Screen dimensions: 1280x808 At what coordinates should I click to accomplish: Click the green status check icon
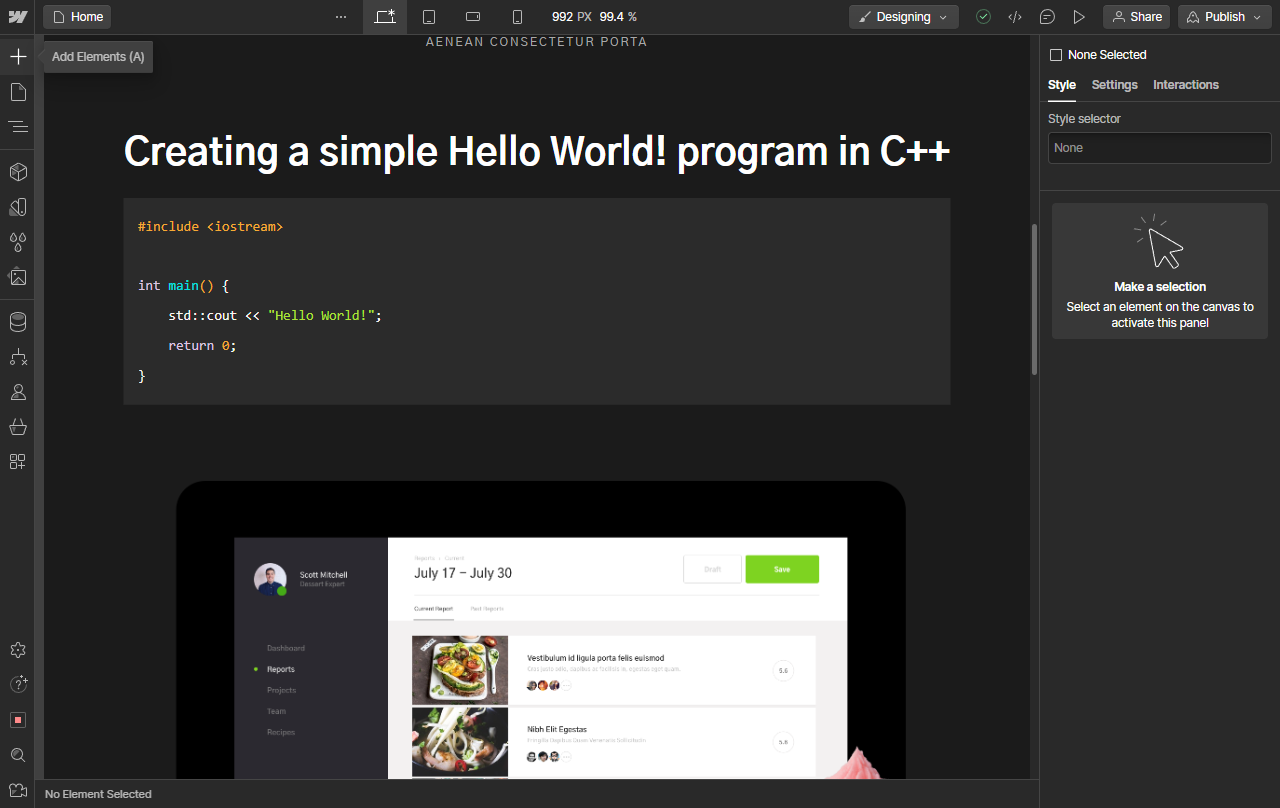(x=984, y=17)
